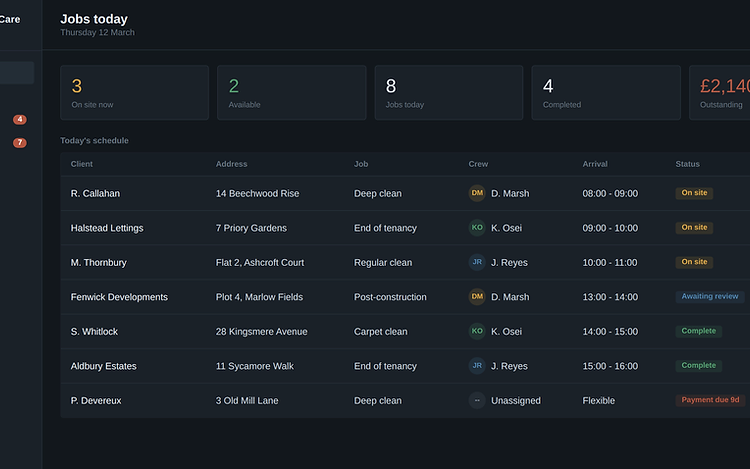Click address Flat 2, Ashcroft Court
Screen dimensions: 750x469
(x=260, y=262)
